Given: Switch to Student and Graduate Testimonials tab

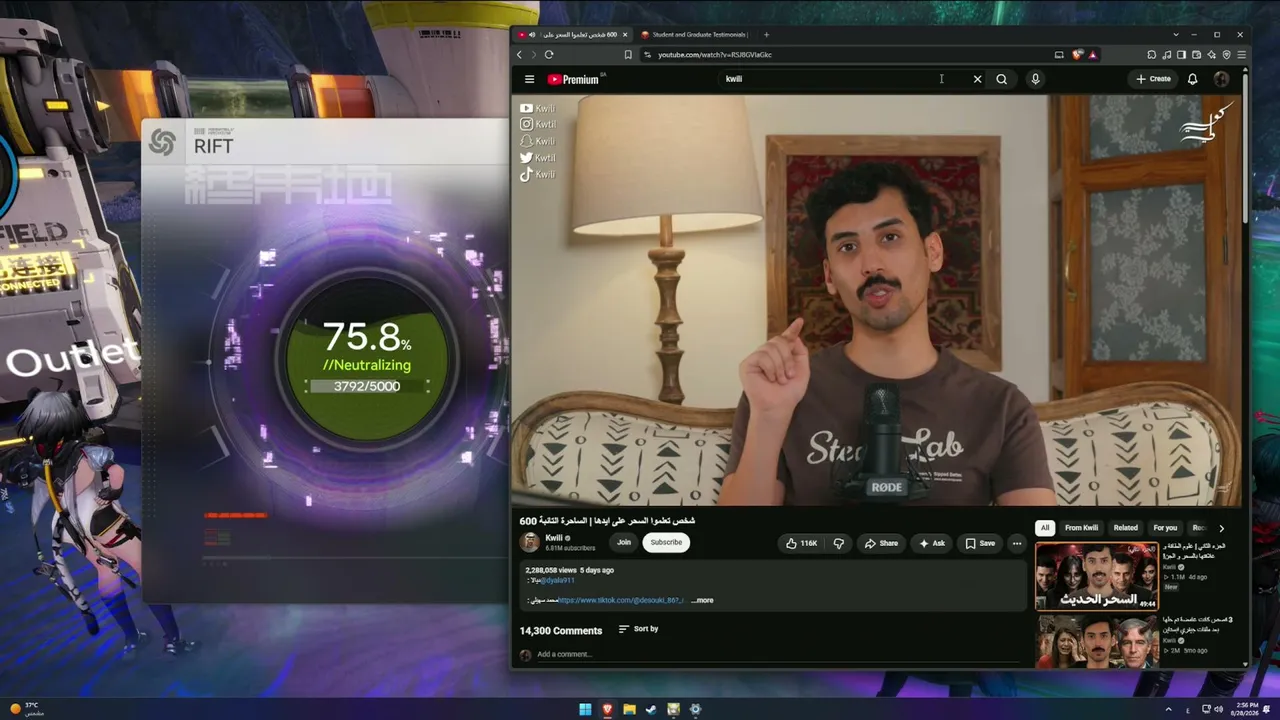Looking at the screenshot, I should 697,35.
